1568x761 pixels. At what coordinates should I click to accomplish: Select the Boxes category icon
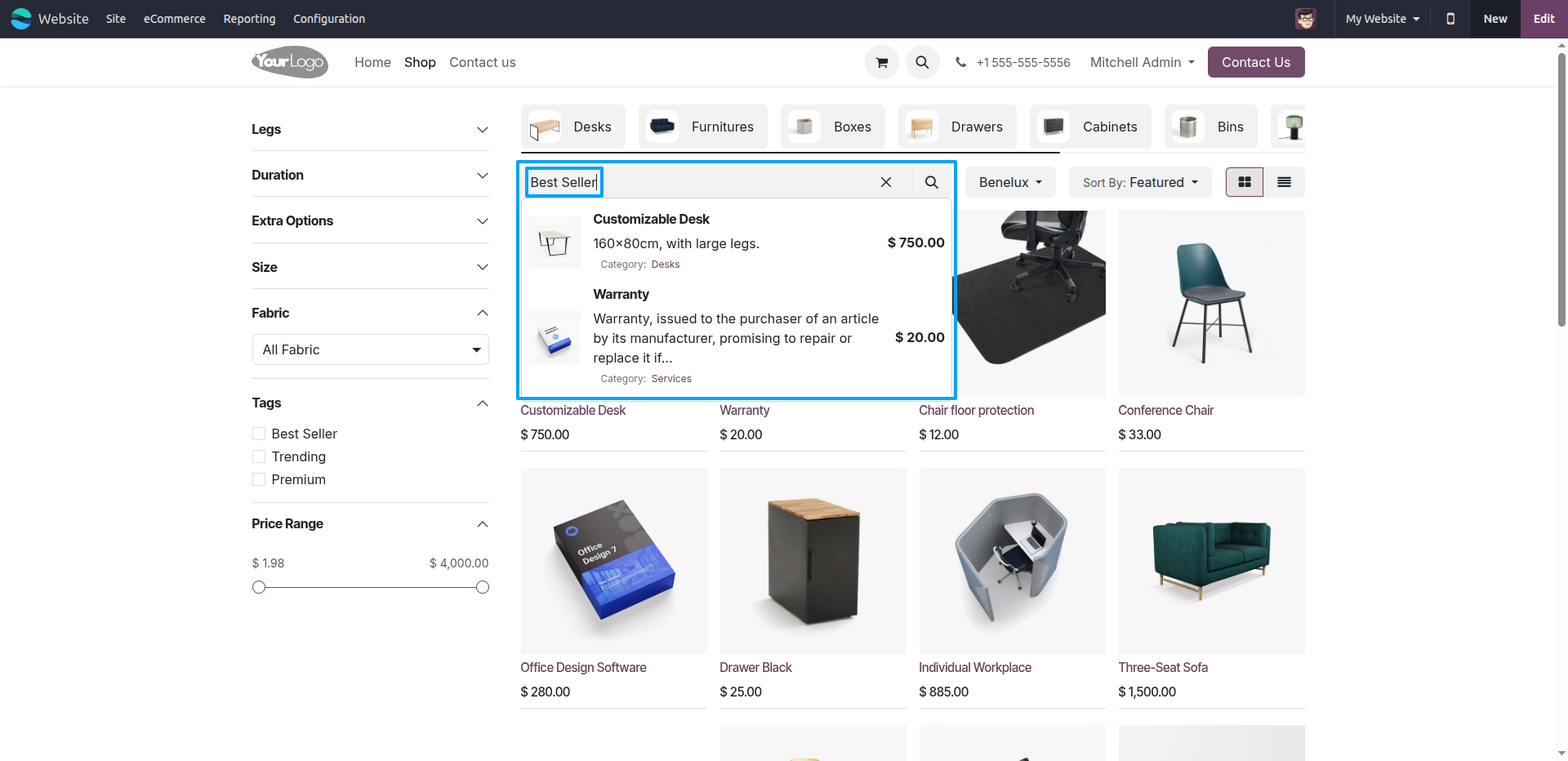pyautogui.click(x=804, y=127)
